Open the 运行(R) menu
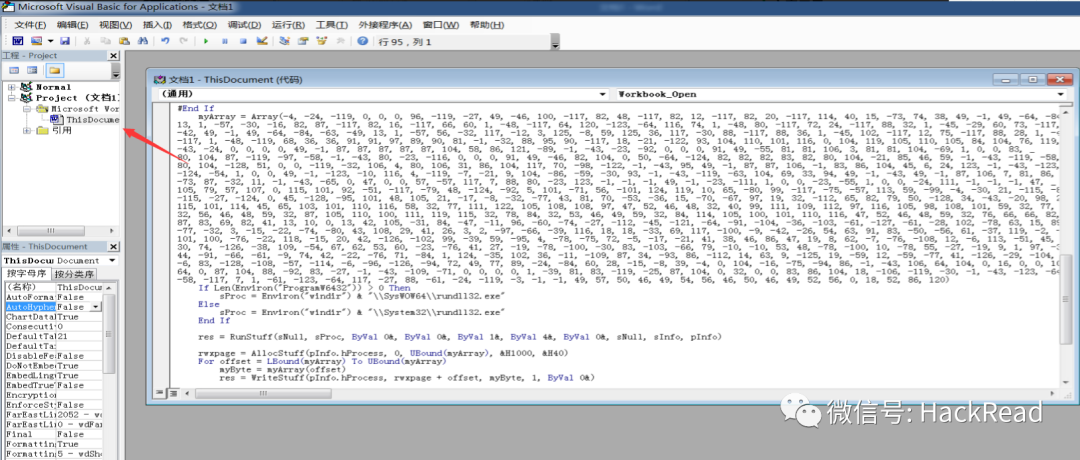Screen dimensions: 1080x460 tap(289, 25)
